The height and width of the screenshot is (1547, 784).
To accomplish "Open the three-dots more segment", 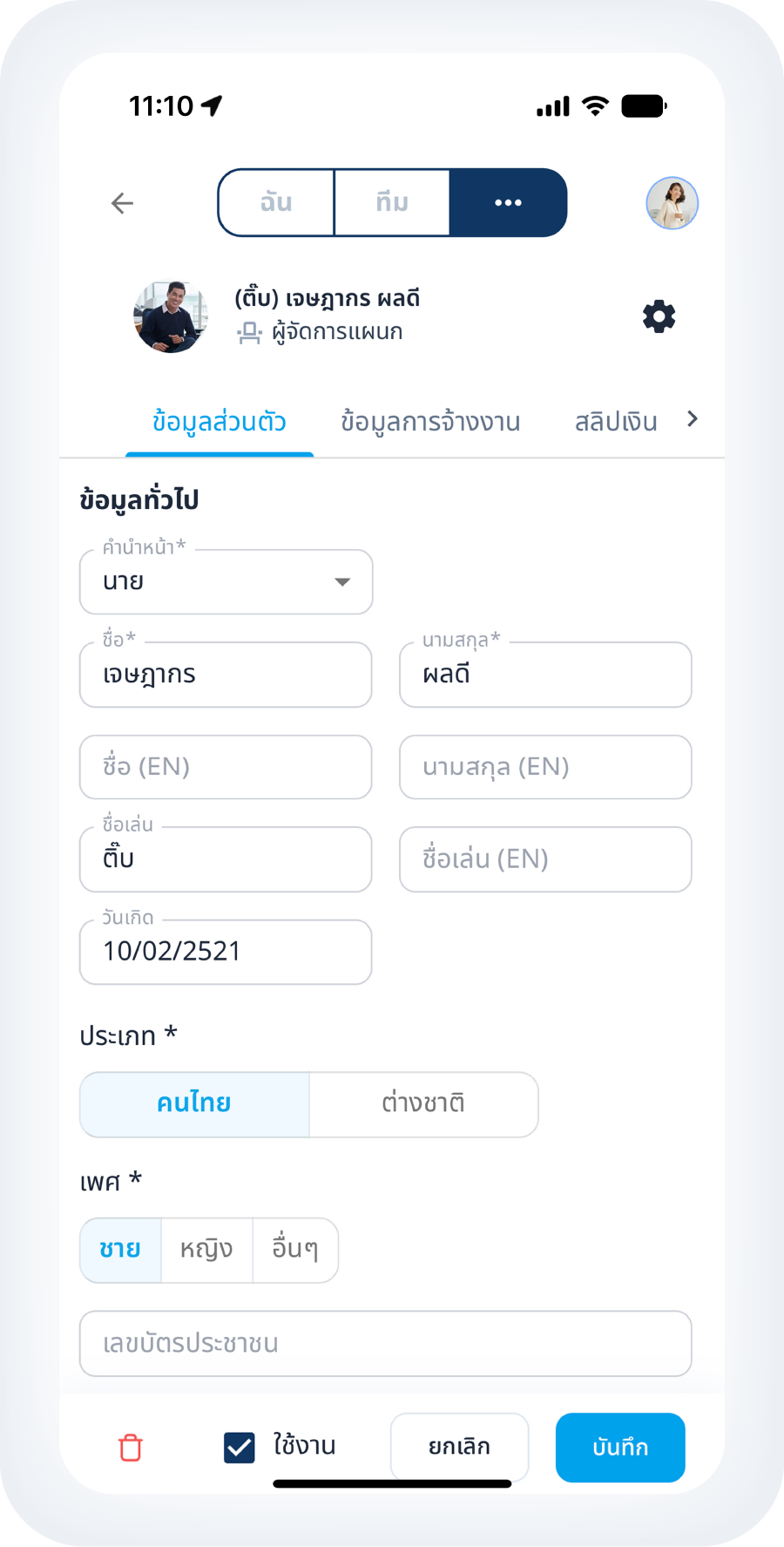I will [x=508, y=202].
